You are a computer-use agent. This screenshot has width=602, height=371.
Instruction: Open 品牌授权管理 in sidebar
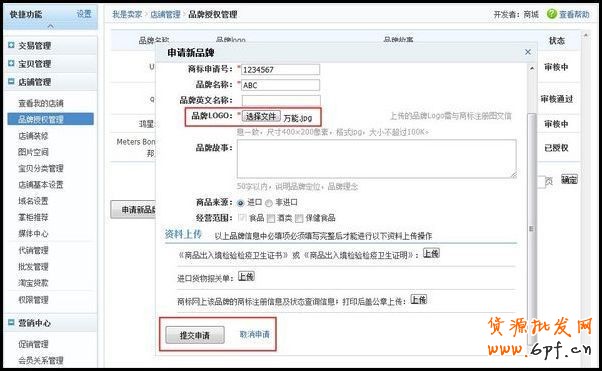pyautogui.click(x=50, y=119)
